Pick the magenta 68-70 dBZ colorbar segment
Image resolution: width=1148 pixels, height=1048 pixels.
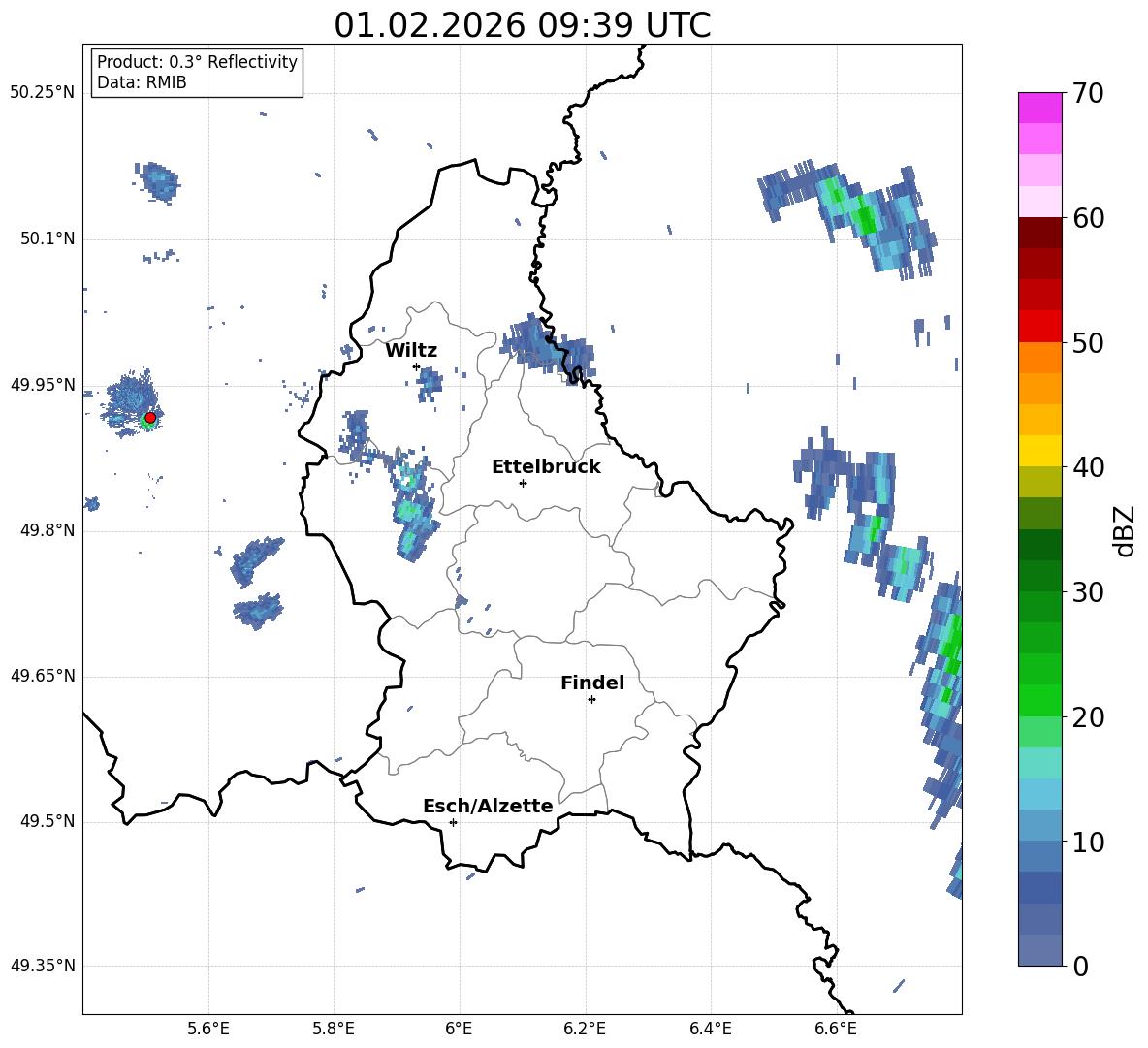1039,108
